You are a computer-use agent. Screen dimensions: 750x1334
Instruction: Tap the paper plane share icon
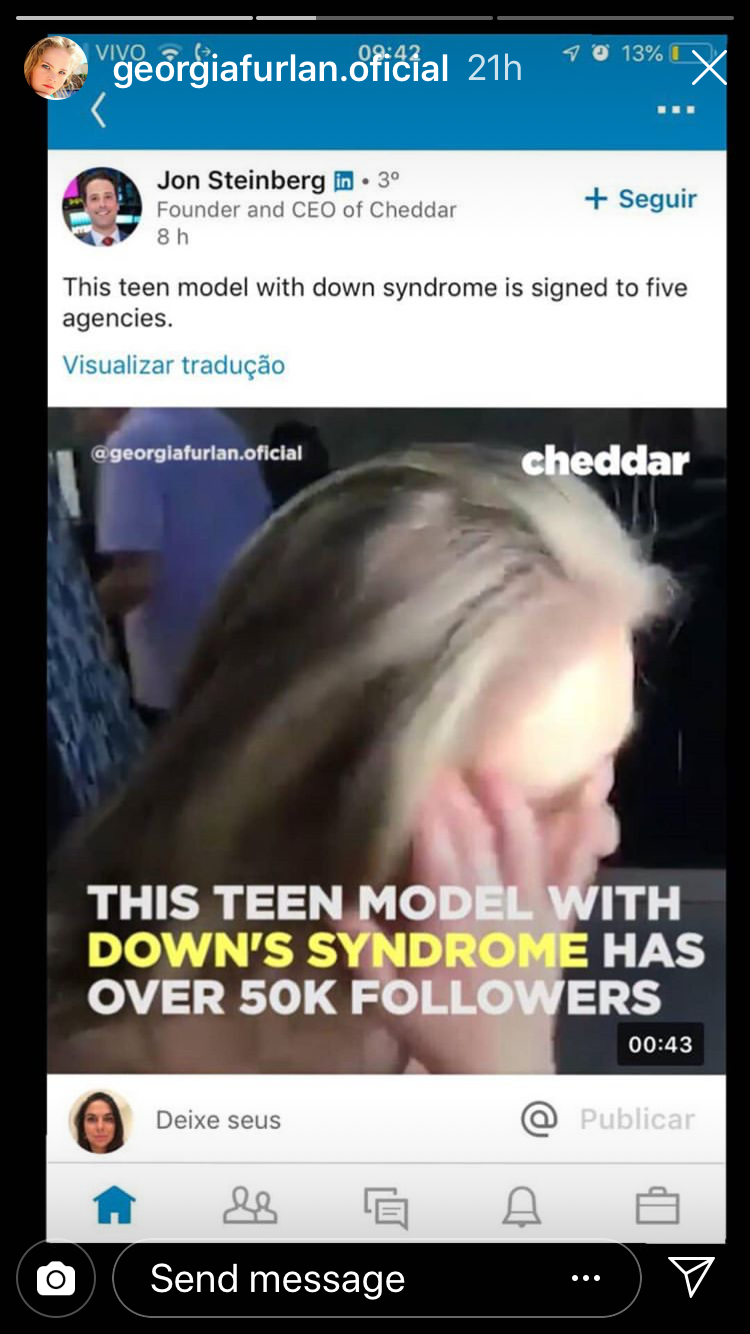[x=691, y=1277]
